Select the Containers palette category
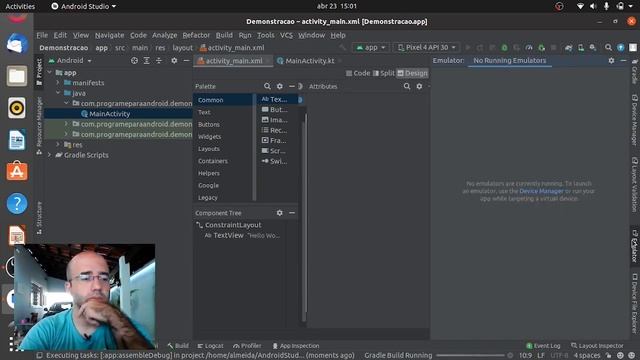This screenshot has width=640, height=360. (222, 161)
